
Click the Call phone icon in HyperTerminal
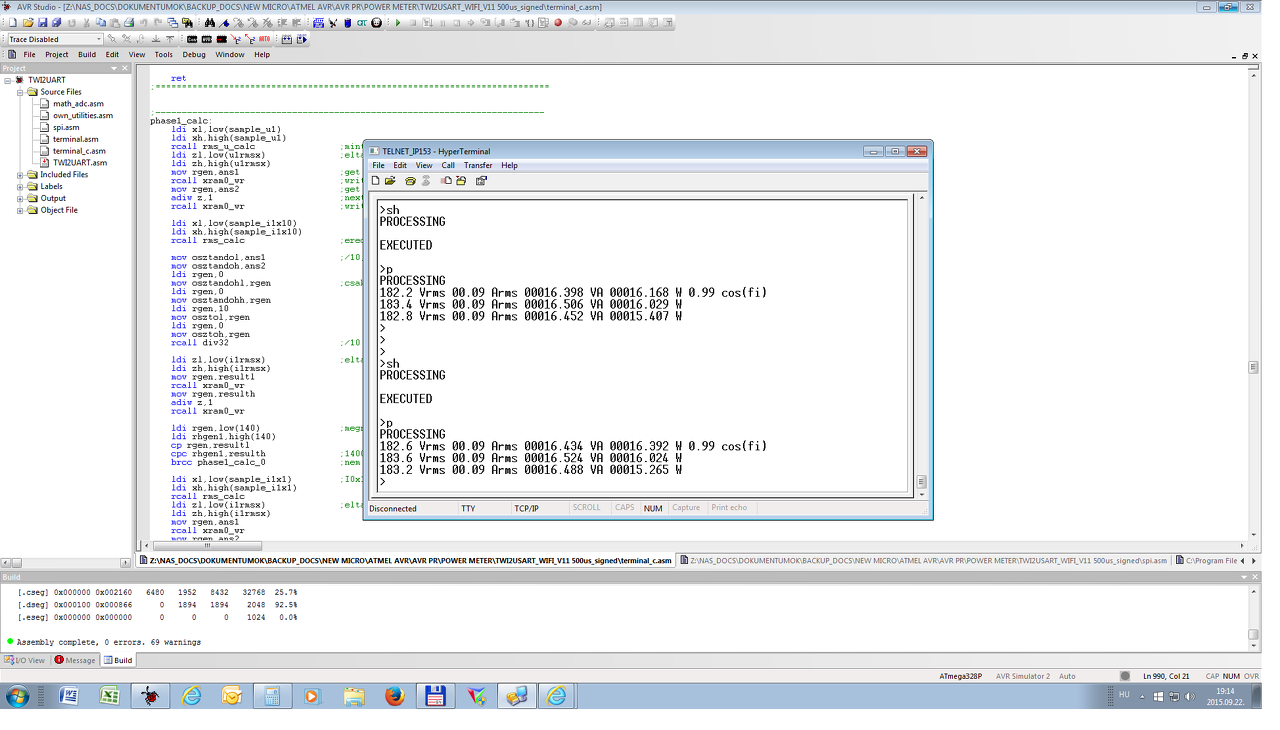coord(410,181)
